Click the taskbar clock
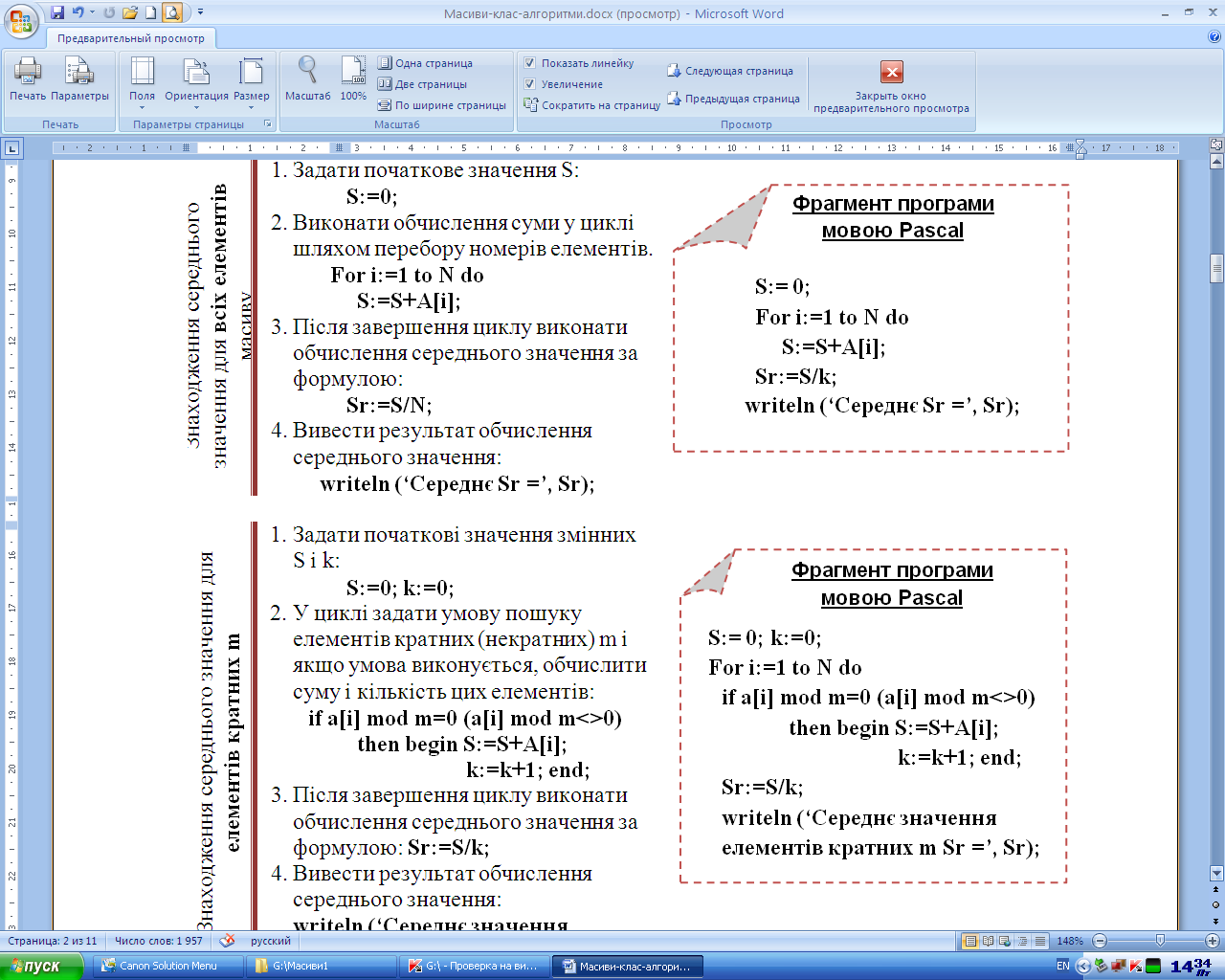 coord(1192,967)
